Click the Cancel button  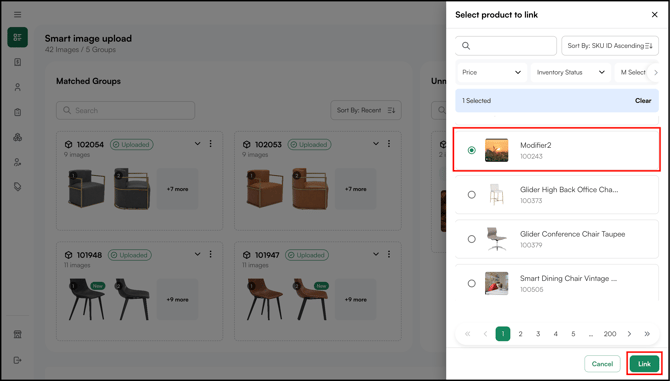602,364
